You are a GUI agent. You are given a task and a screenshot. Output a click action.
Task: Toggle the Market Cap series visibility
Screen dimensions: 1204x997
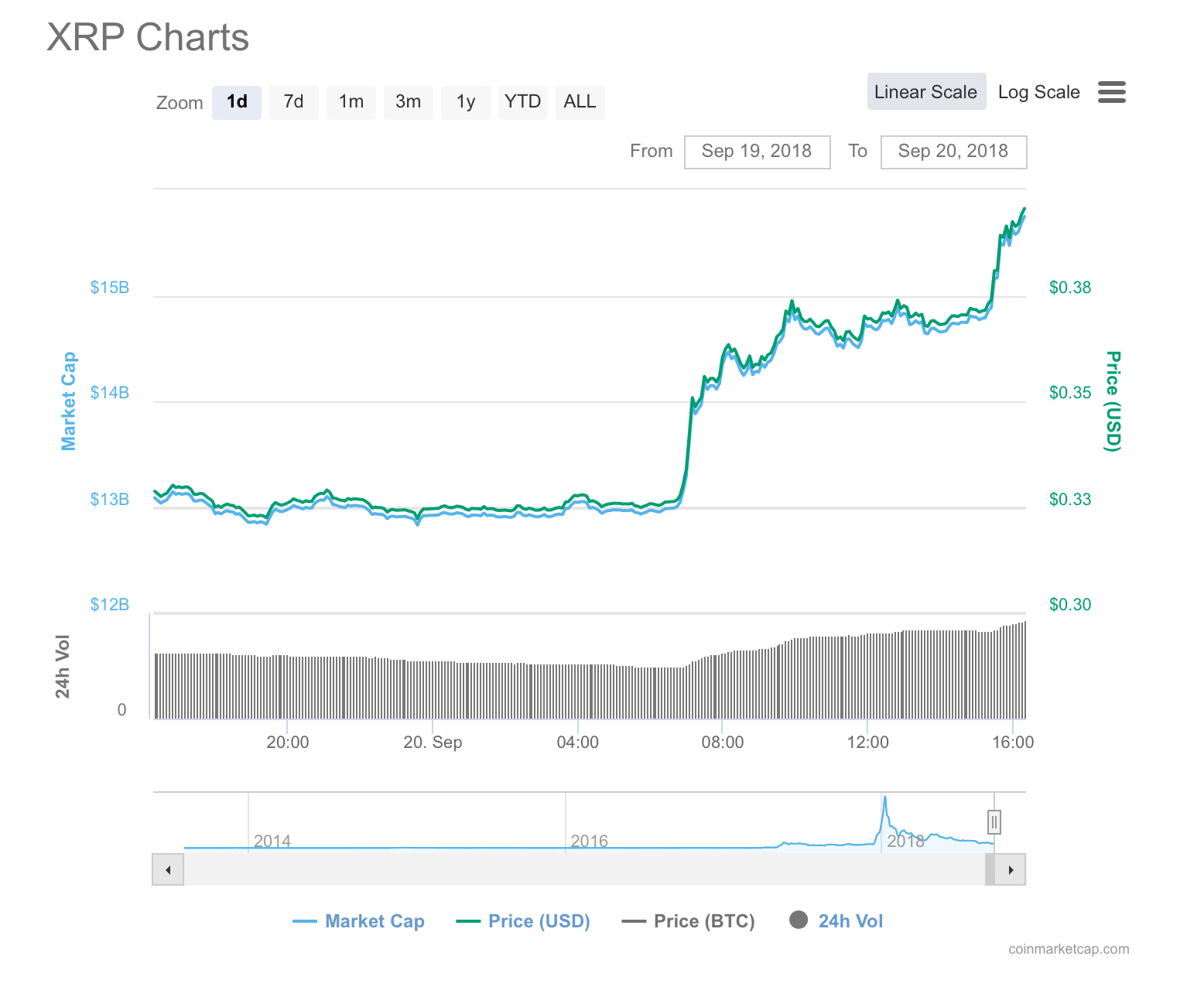click(375, 921)
